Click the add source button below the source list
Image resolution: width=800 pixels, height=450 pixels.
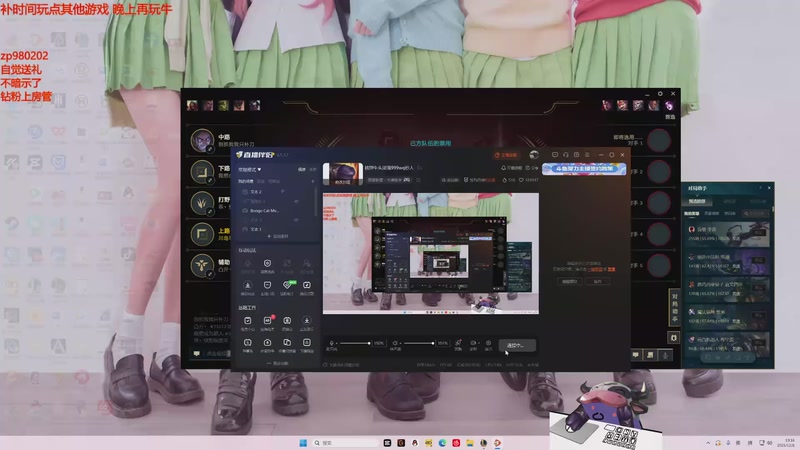(278, 237)
